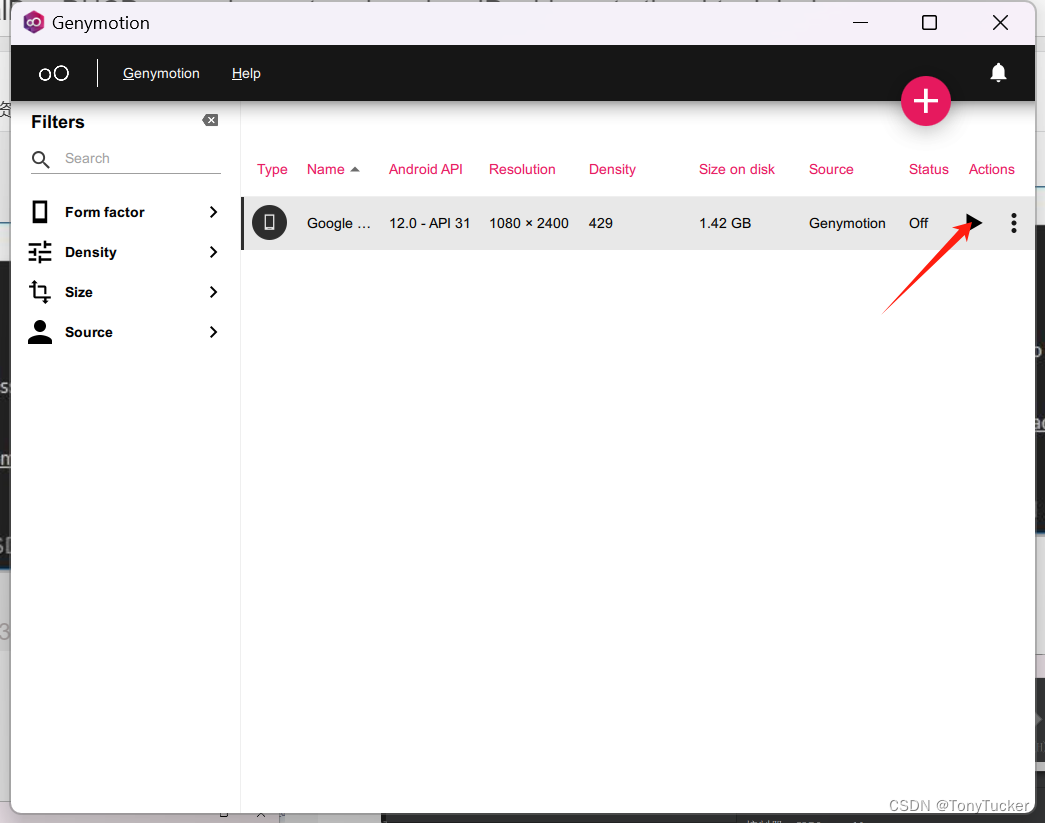1045x823 pixels.
Task: Click the Search filter input field
Action: pos(141,159)
